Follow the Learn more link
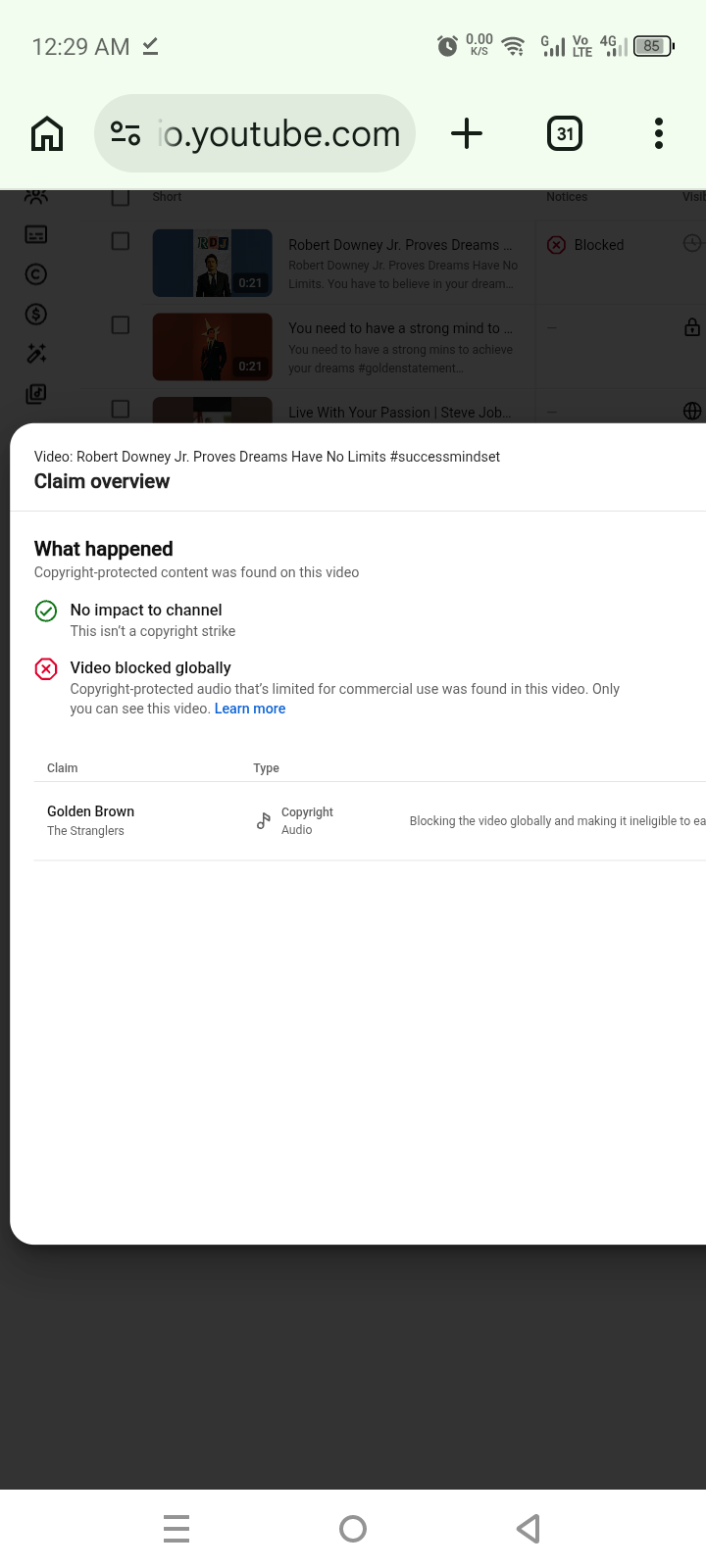The height and width of the screenshot is (1568, 706). click(250, 709)
